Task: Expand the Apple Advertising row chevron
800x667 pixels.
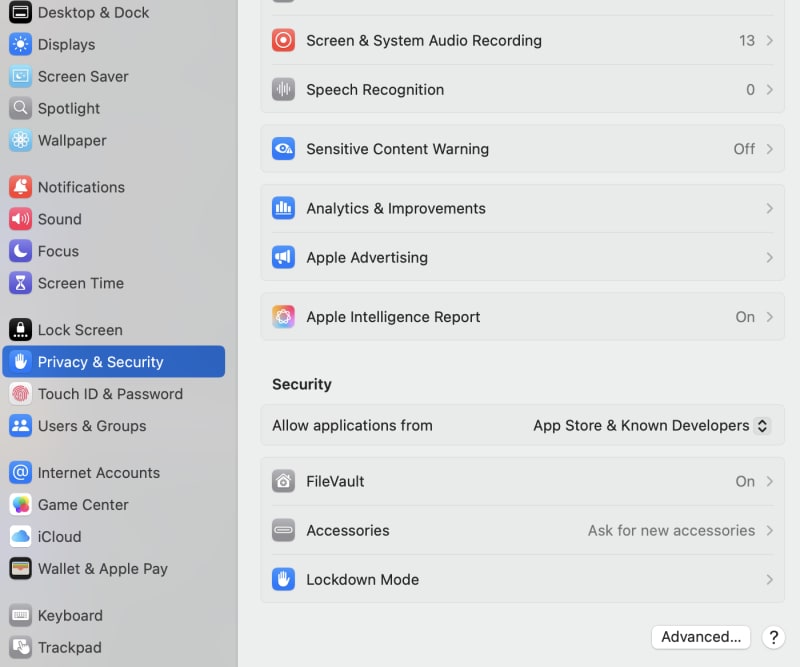Action: point(769,257)
